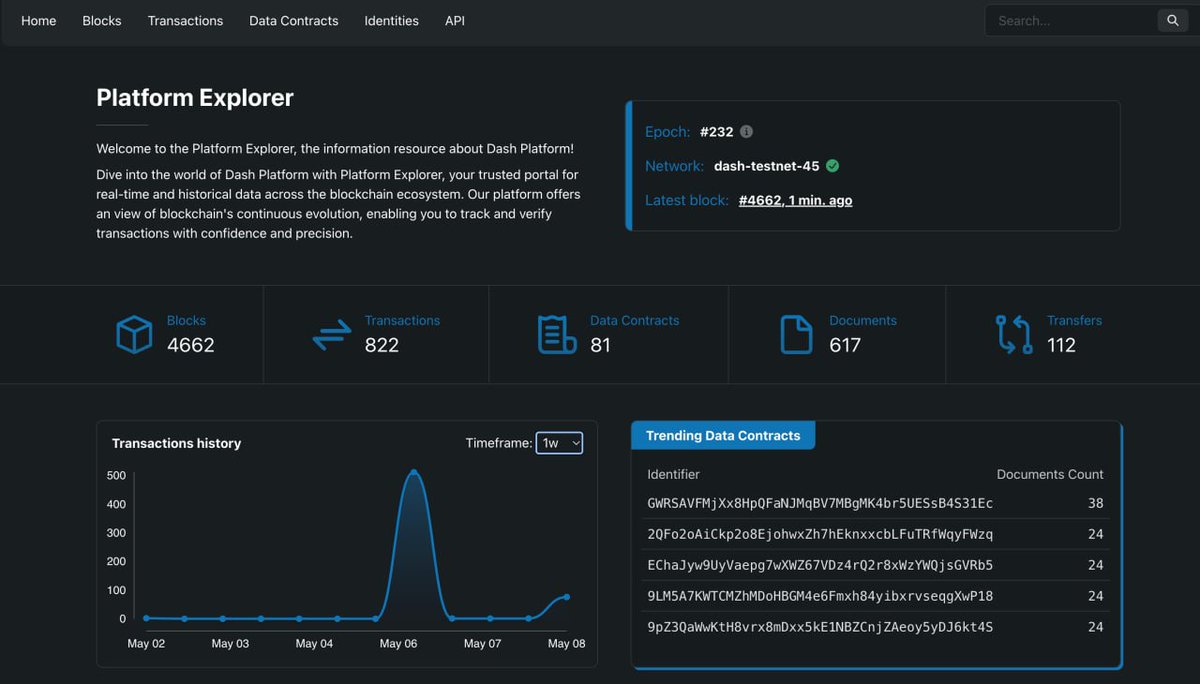1200x684 pixels.
Task: Click the Documents page icon
Action: pos(796,334)
